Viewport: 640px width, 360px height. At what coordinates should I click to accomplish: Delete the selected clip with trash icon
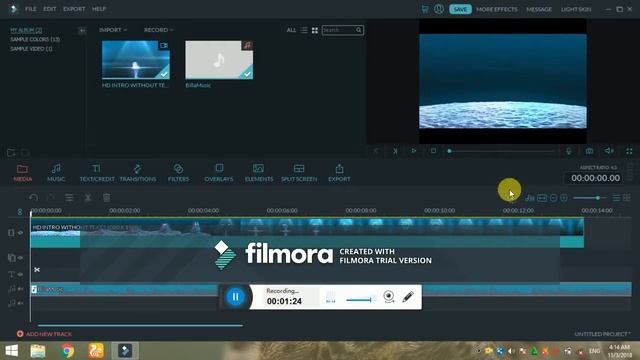(x=107, y=198)
